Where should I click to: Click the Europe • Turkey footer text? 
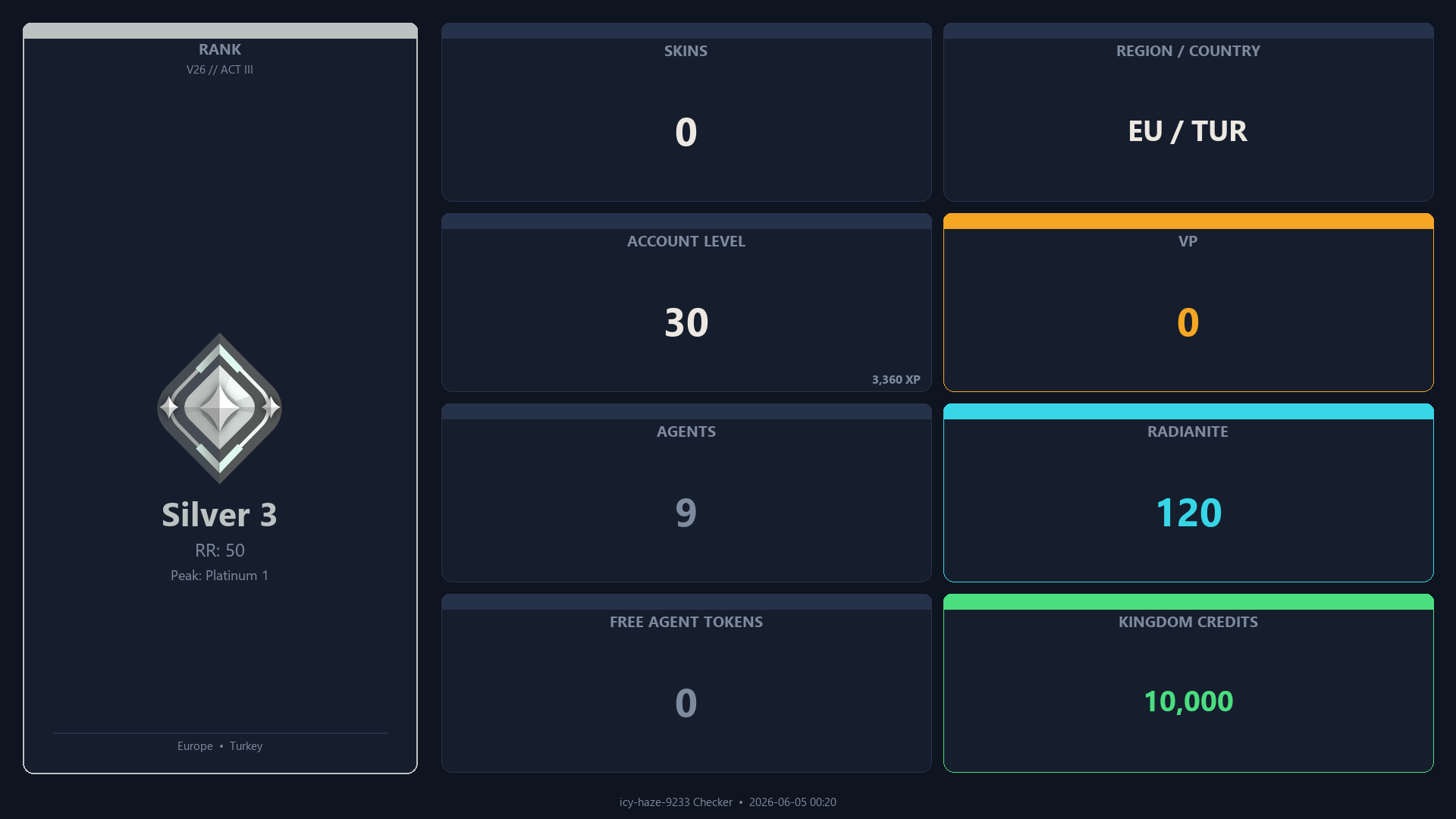point(220,746)
